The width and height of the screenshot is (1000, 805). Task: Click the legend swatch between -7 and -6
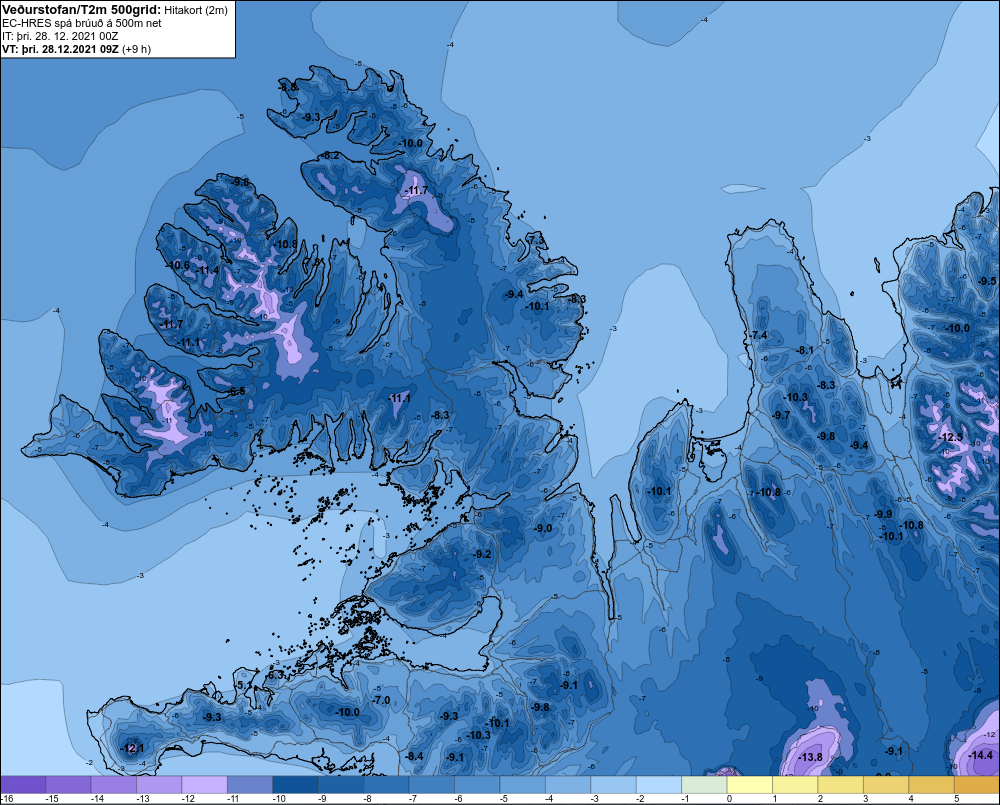pos(432,784)
